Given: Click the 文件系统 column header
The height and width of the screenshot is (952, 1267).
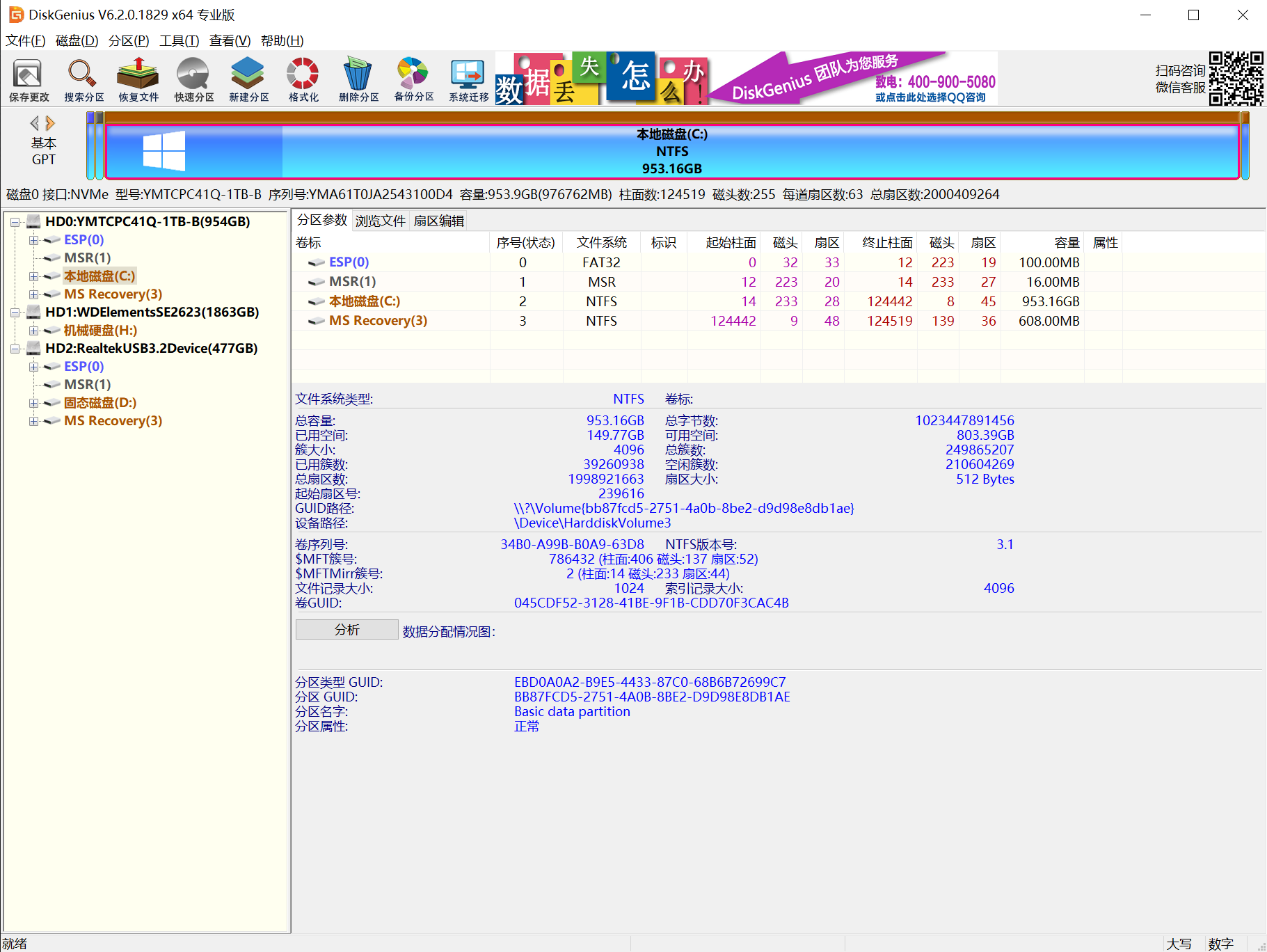Looking at the screenshot, I should [x=602, y=243].
